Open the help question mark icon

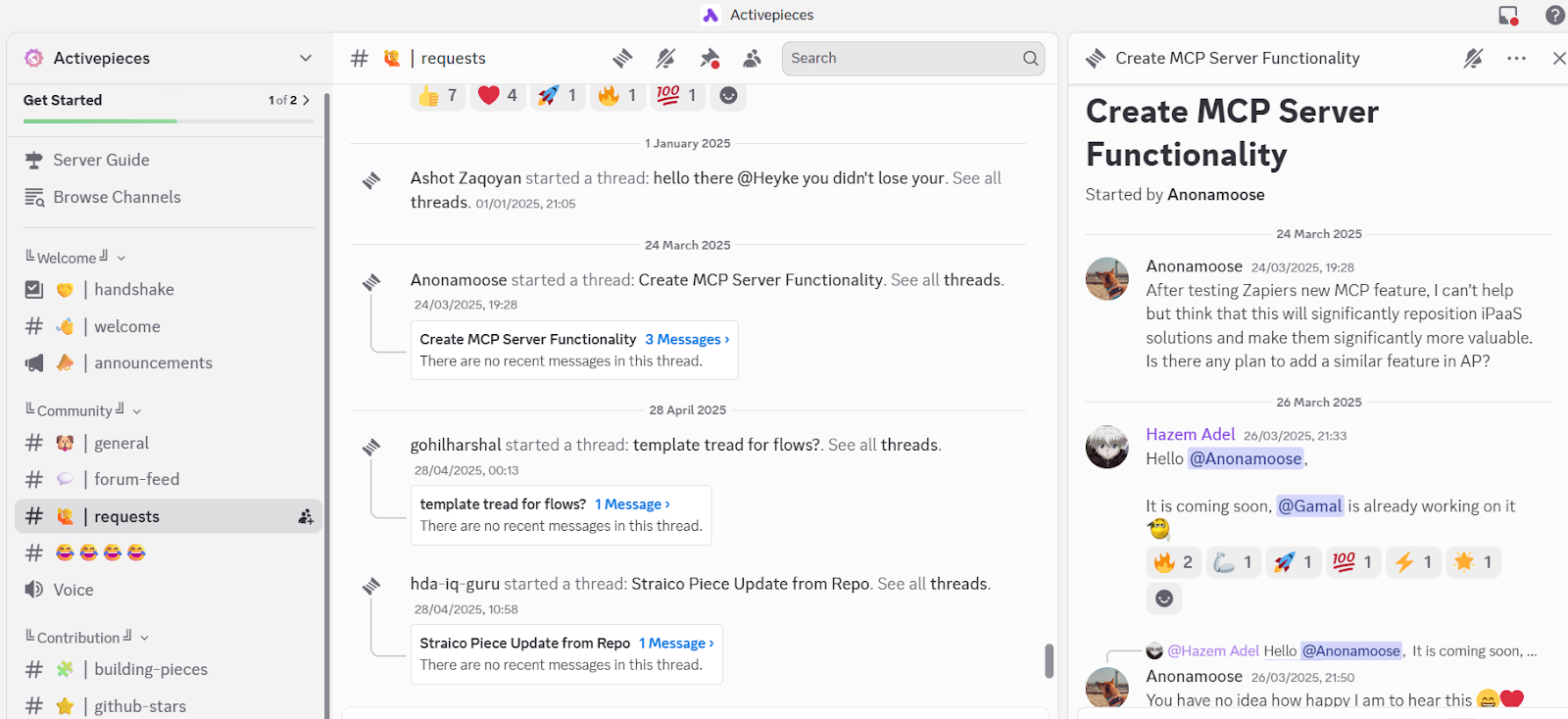1555,15
